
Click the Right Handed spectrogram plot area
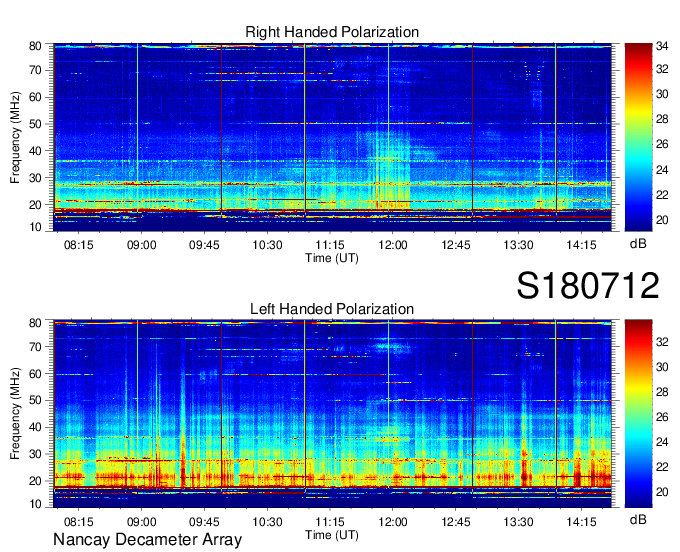332,137
